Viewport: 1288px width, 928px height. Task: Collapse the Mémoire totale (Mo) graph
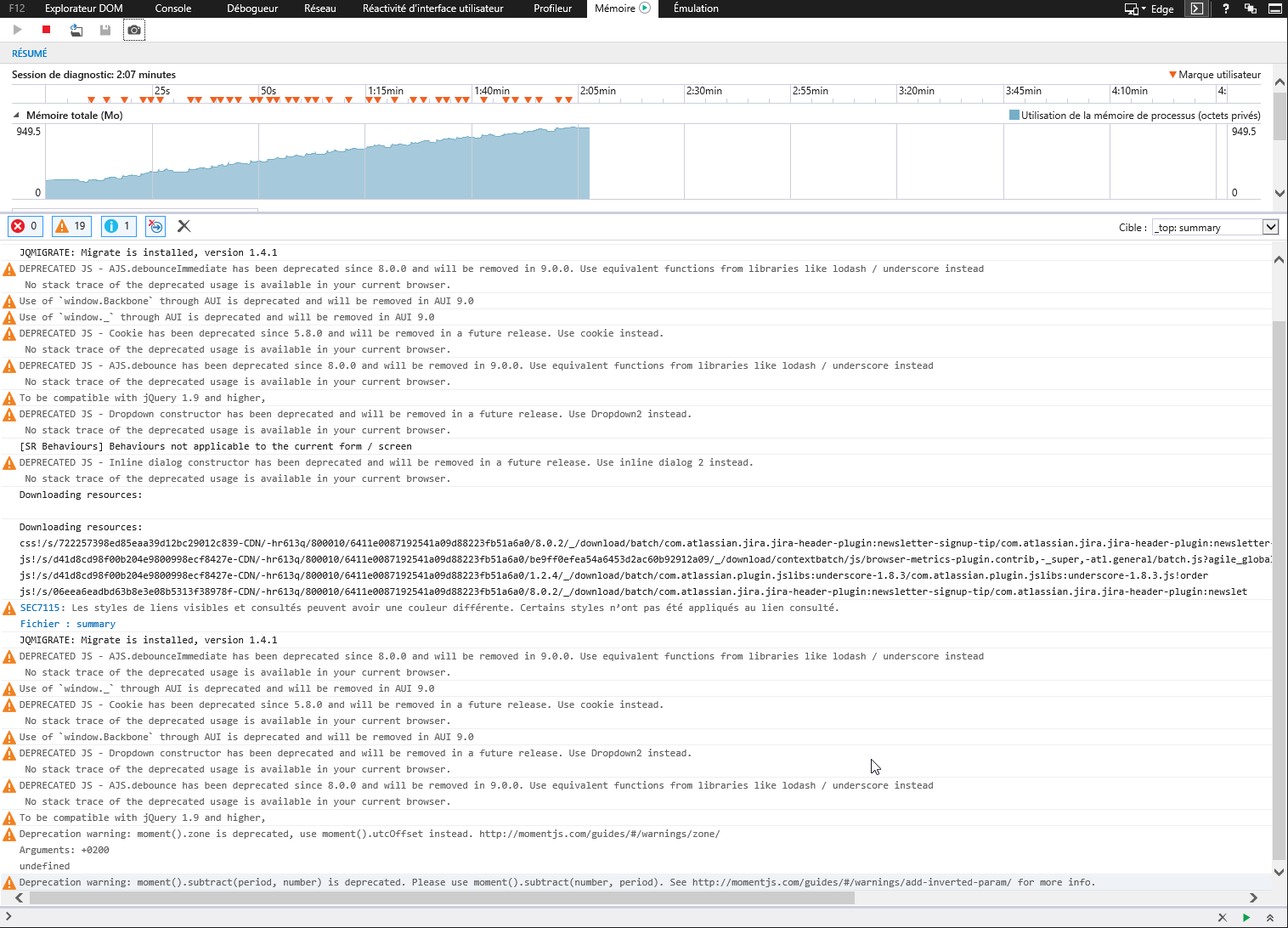pos(16,116)
